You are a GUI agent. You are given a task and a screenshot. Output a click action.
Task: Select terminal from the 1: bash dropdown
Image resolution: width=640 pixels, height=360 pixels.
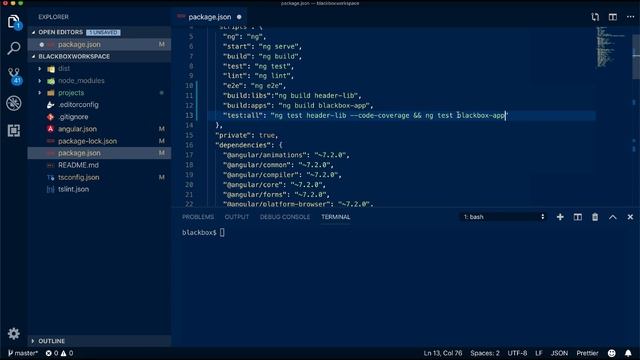(x=503, y=217)
